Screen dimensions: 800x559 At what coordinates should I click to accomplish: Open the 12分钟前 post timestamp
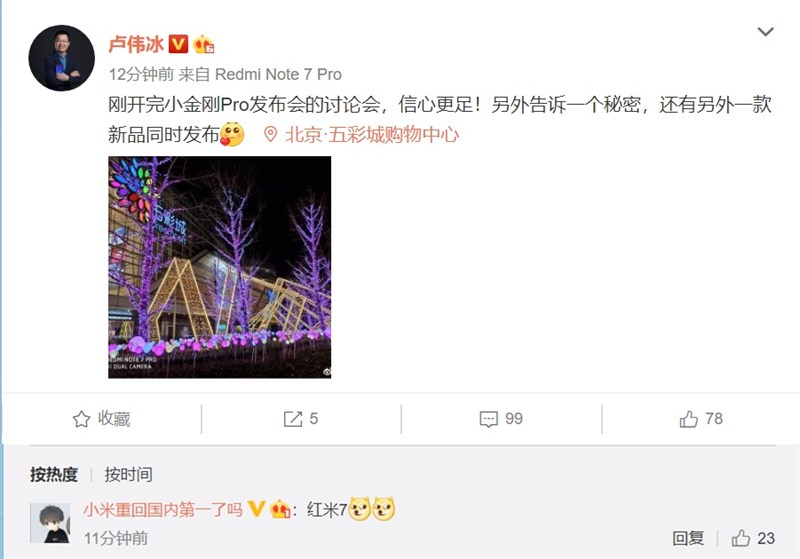(141, 74)
